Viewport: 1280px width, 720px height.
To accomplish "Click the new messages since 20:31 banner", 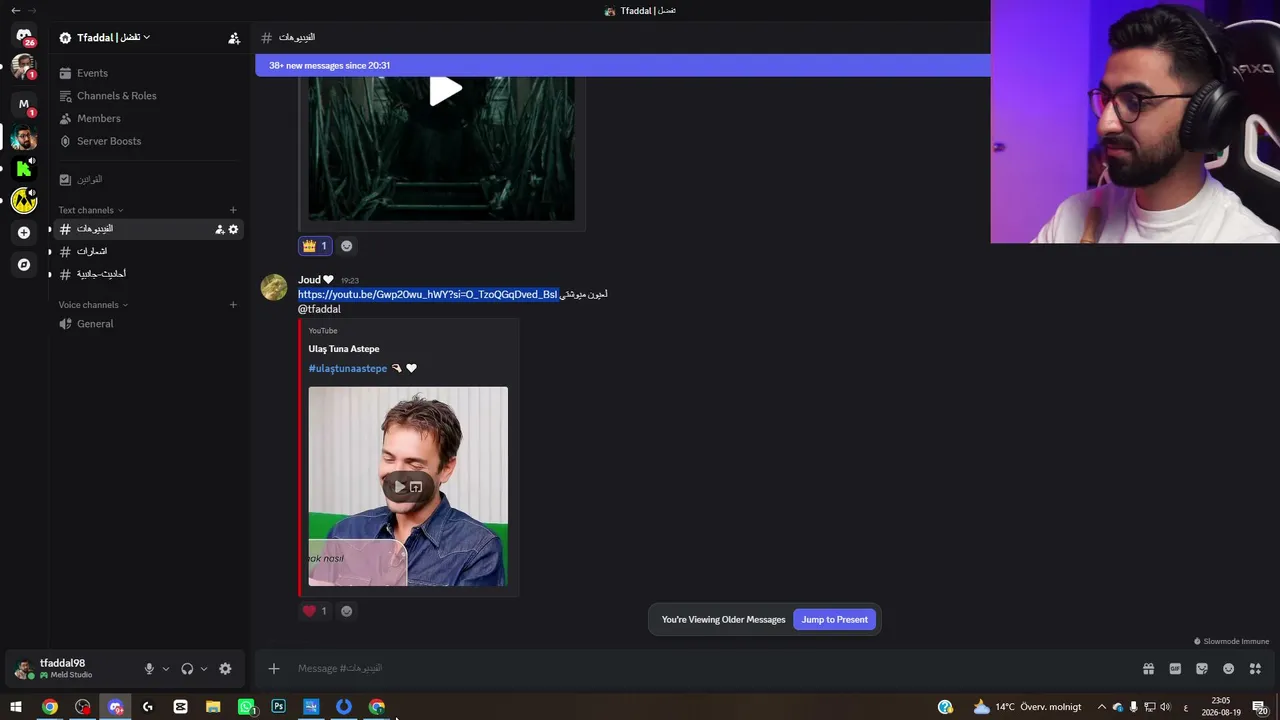I will [622, 66].
